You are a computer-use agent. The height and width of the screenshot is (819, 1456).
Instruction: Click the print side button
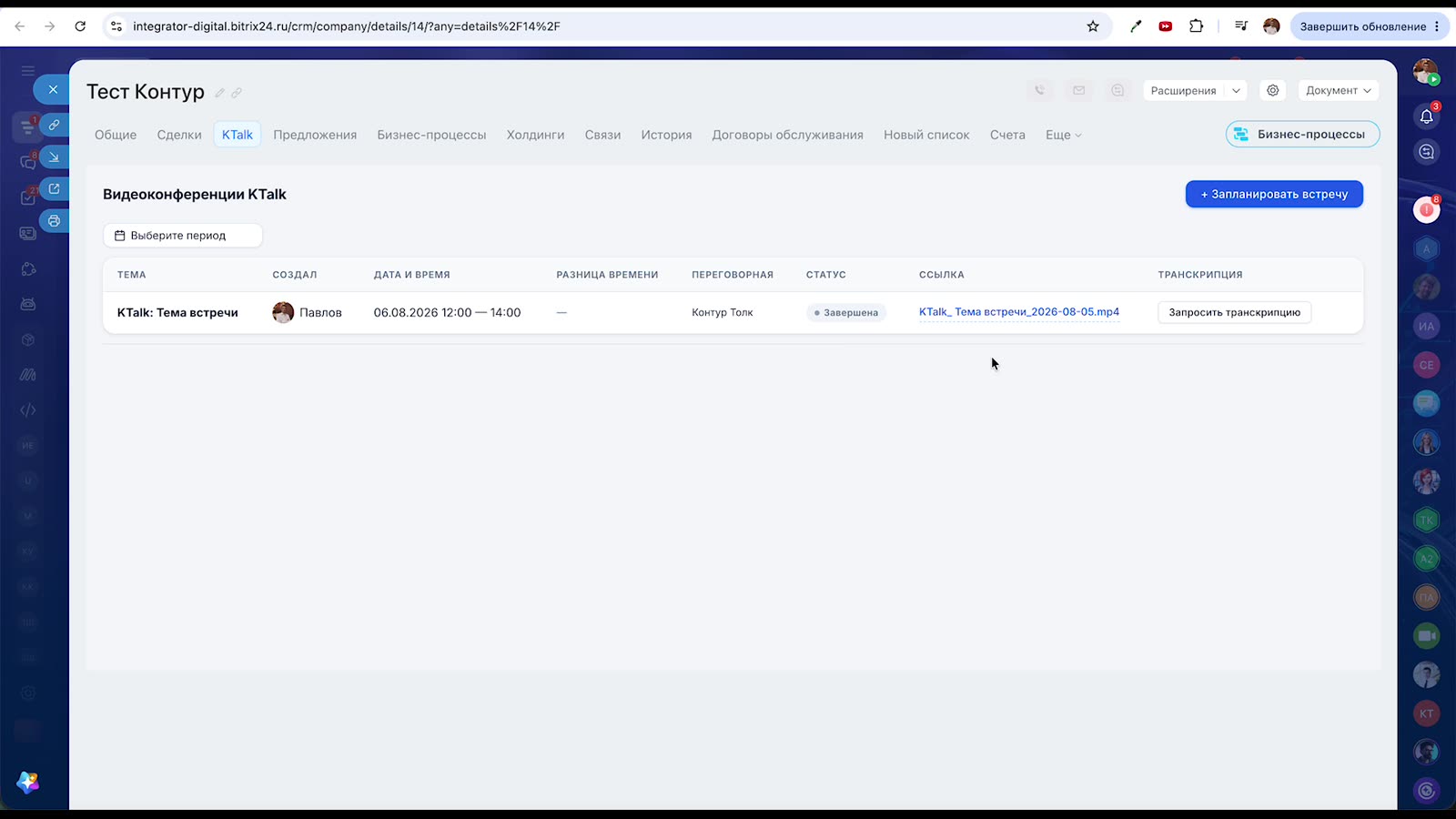[54, 220]
